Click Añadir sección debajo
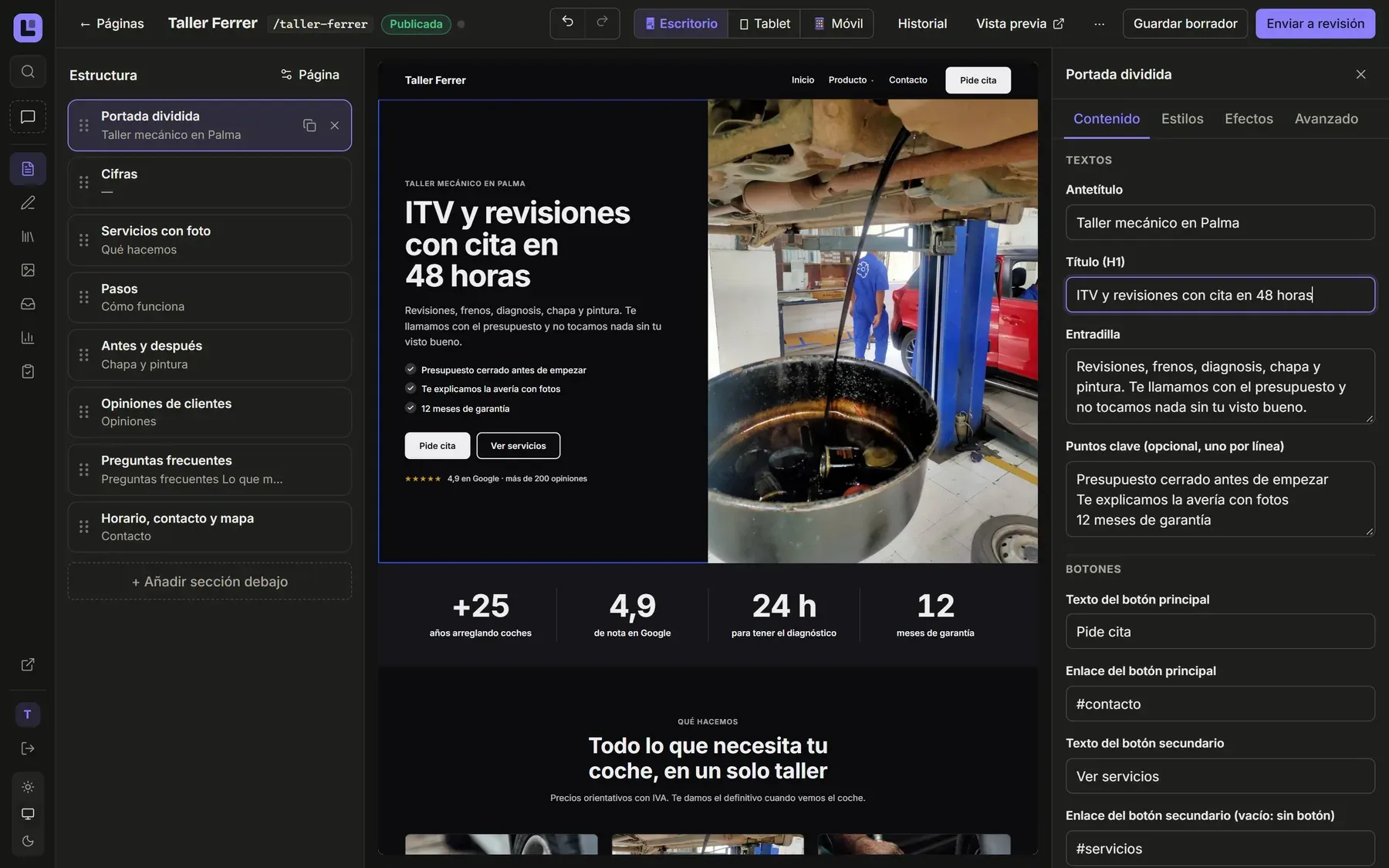This screenshot has height=868, width=1389. pos(210,582)
